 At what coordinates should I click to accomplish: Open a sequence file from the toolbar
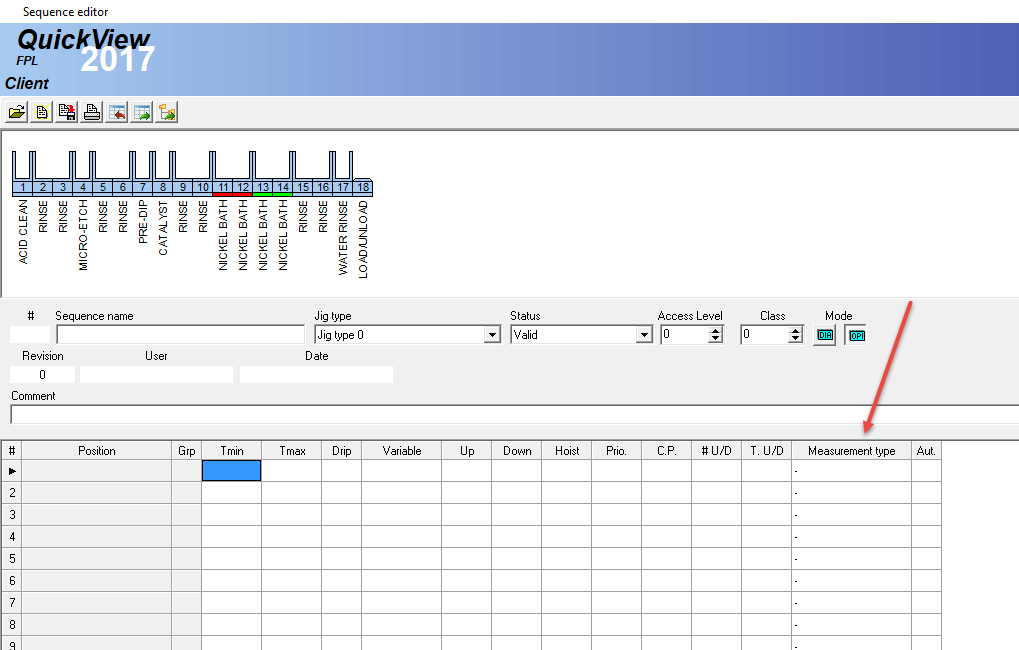tap(16, 112)
